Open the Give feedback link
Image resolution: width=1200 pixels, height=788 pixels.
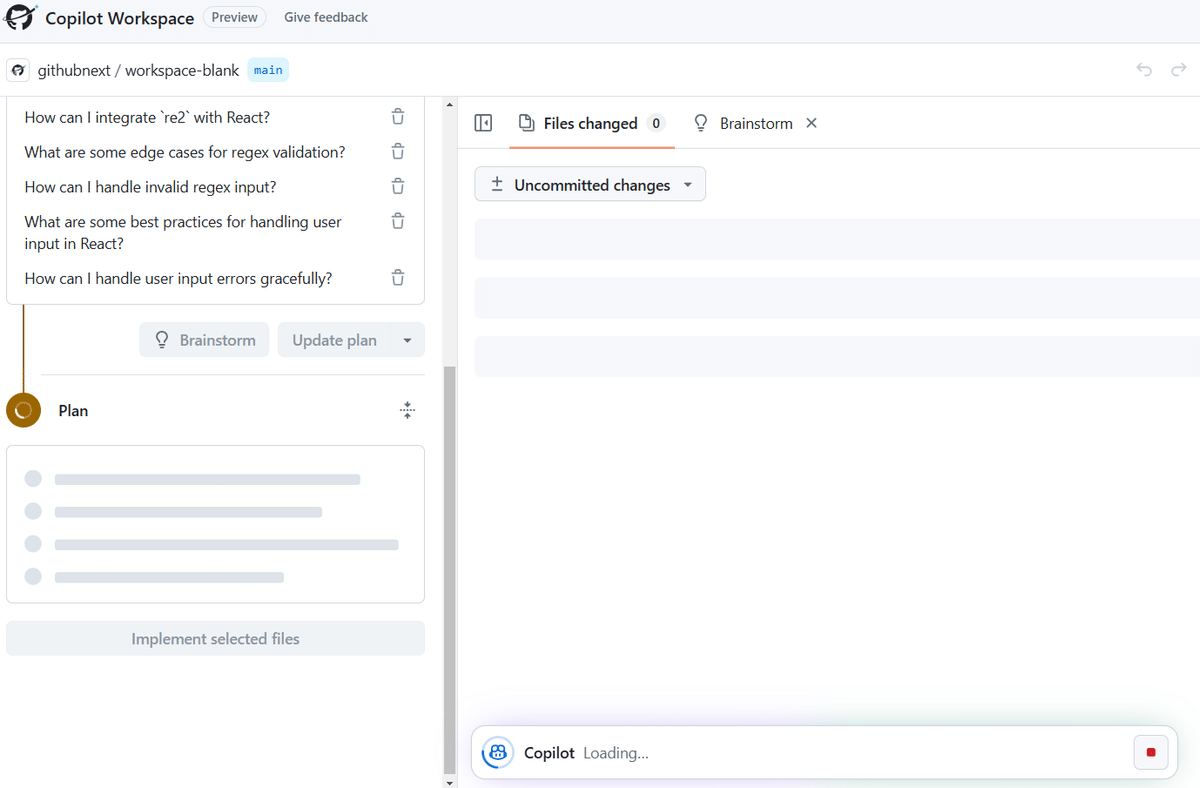(x=326, y=17)
